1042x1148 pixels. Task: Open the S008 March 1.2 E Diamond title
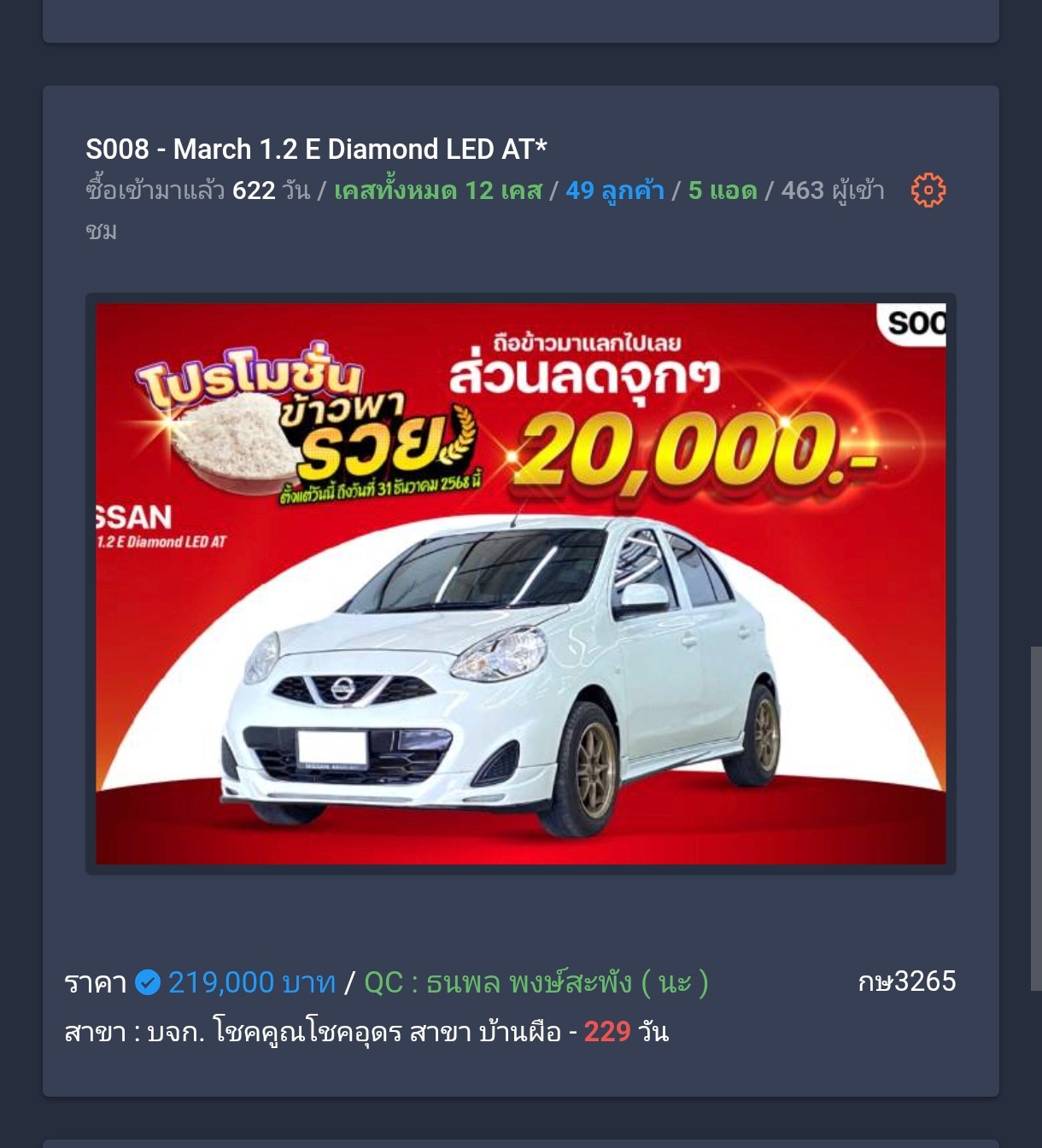[x=316, y=149]
